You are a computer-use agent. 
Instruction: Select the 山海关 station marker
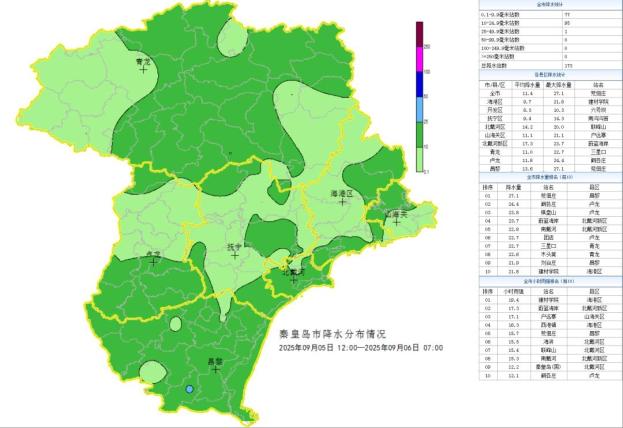(x=396, y=220)
